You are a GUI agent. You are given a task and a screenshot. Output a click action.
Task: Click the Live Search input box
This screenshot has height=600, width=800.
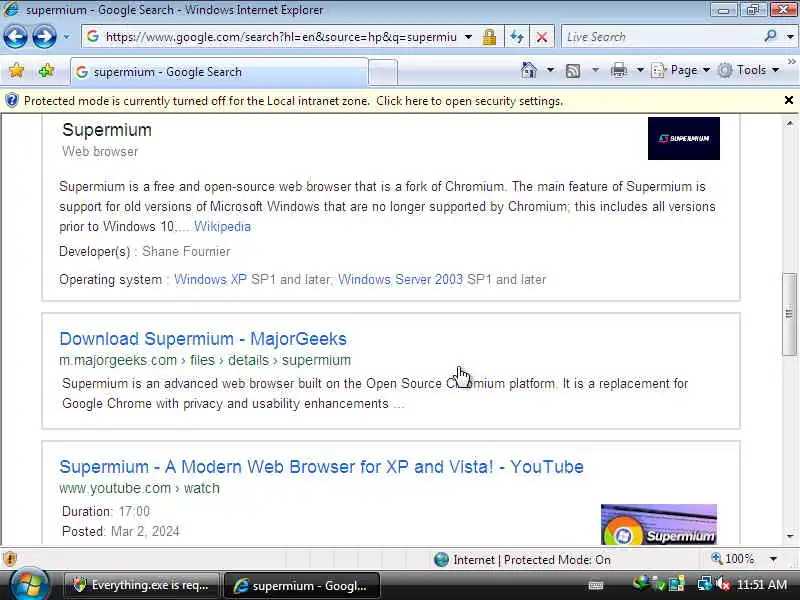662,37
